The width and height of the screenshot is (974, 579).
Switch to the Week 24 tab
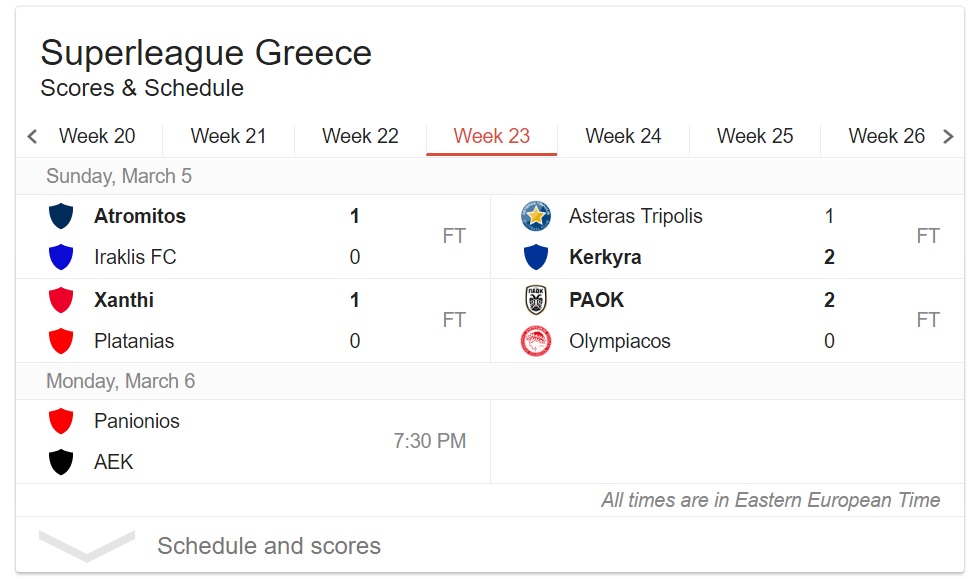(623, 136)
